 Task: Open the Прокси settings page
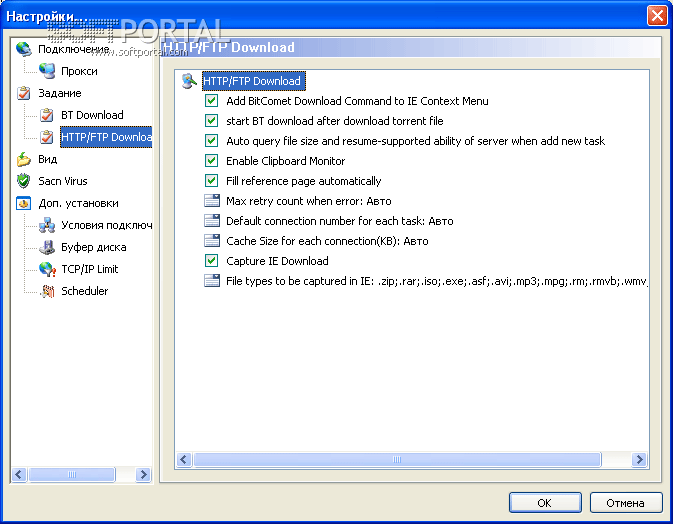pyautogui.click(x=79, y=71)
